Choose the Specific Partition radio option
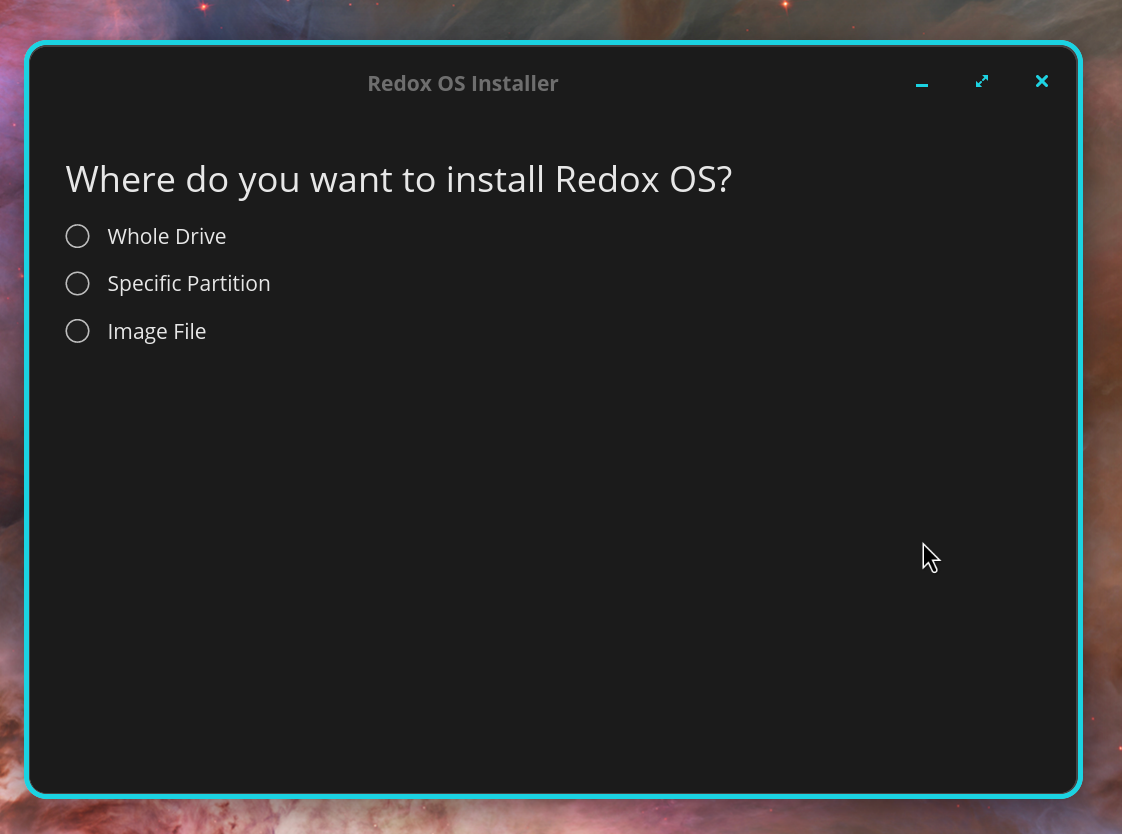The width and height of the screenshot is (1122, 834). point(77,283)
